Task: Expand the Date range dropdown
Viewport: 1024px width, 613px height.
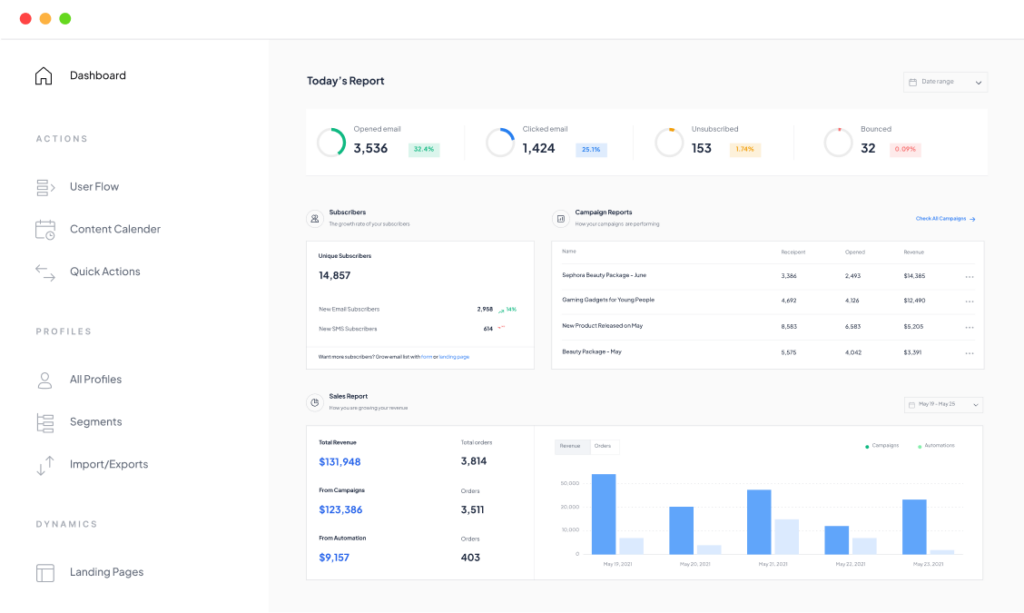Action: [x=945, y=82]
